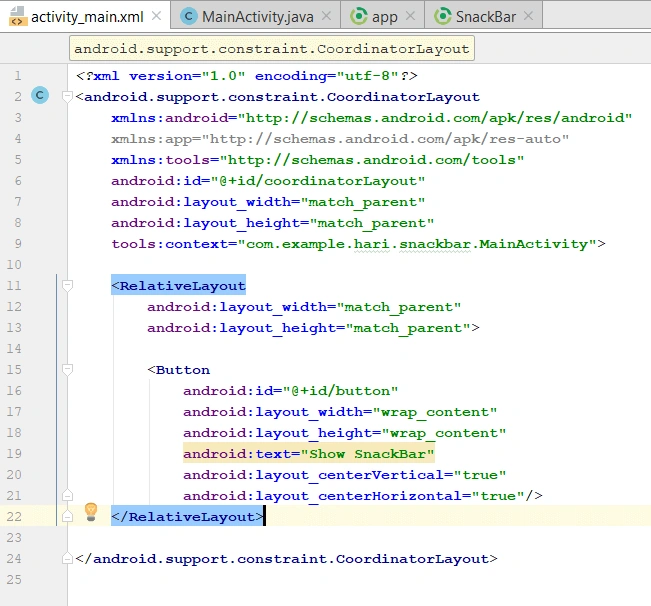This screenshot has height=606, width=651.
Task: Switch to the SnackBar tab
Action: (x=484, y=17)
